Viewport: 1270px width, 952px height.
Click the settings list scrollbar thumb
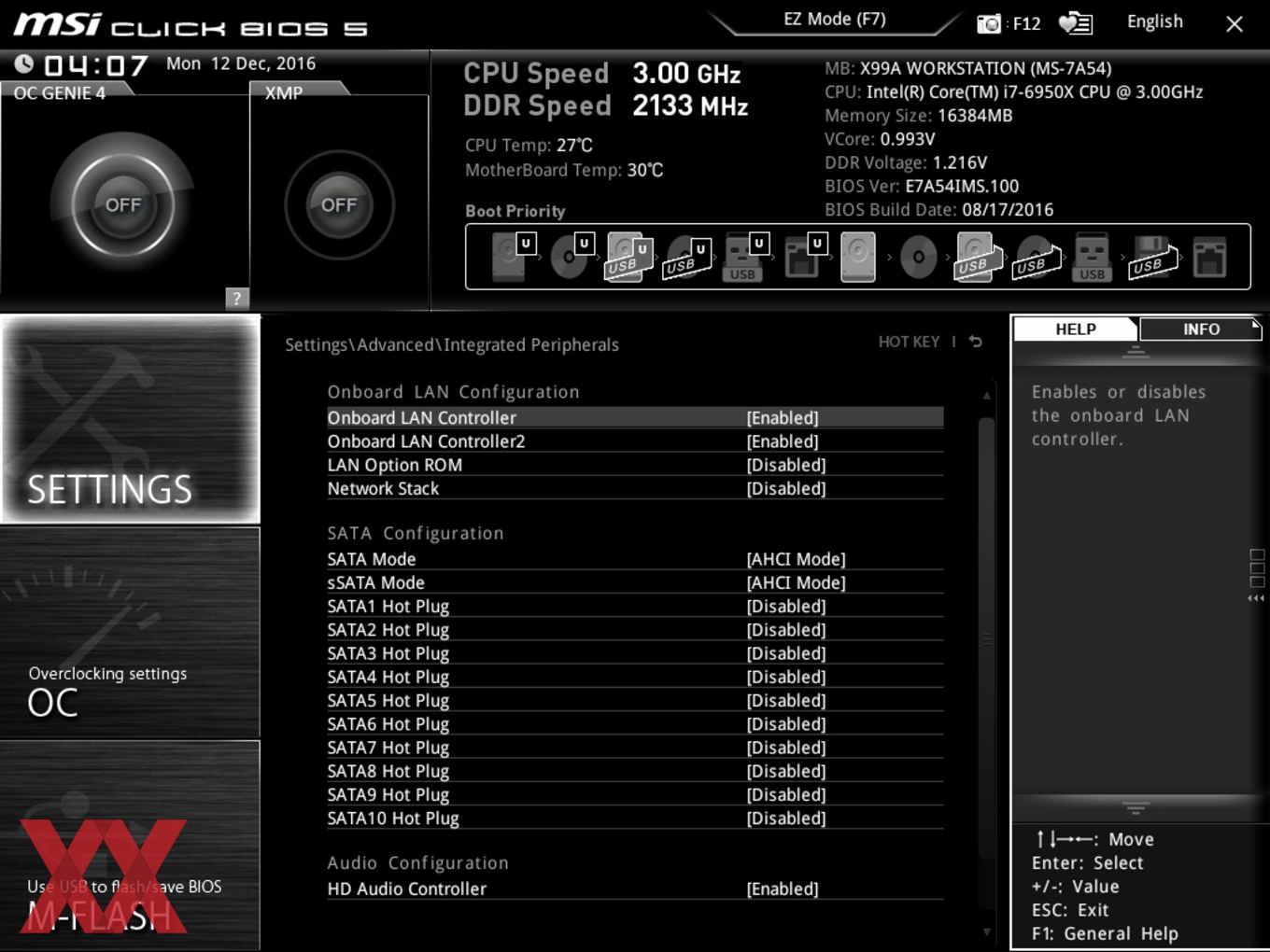click(x=986, y=638)
